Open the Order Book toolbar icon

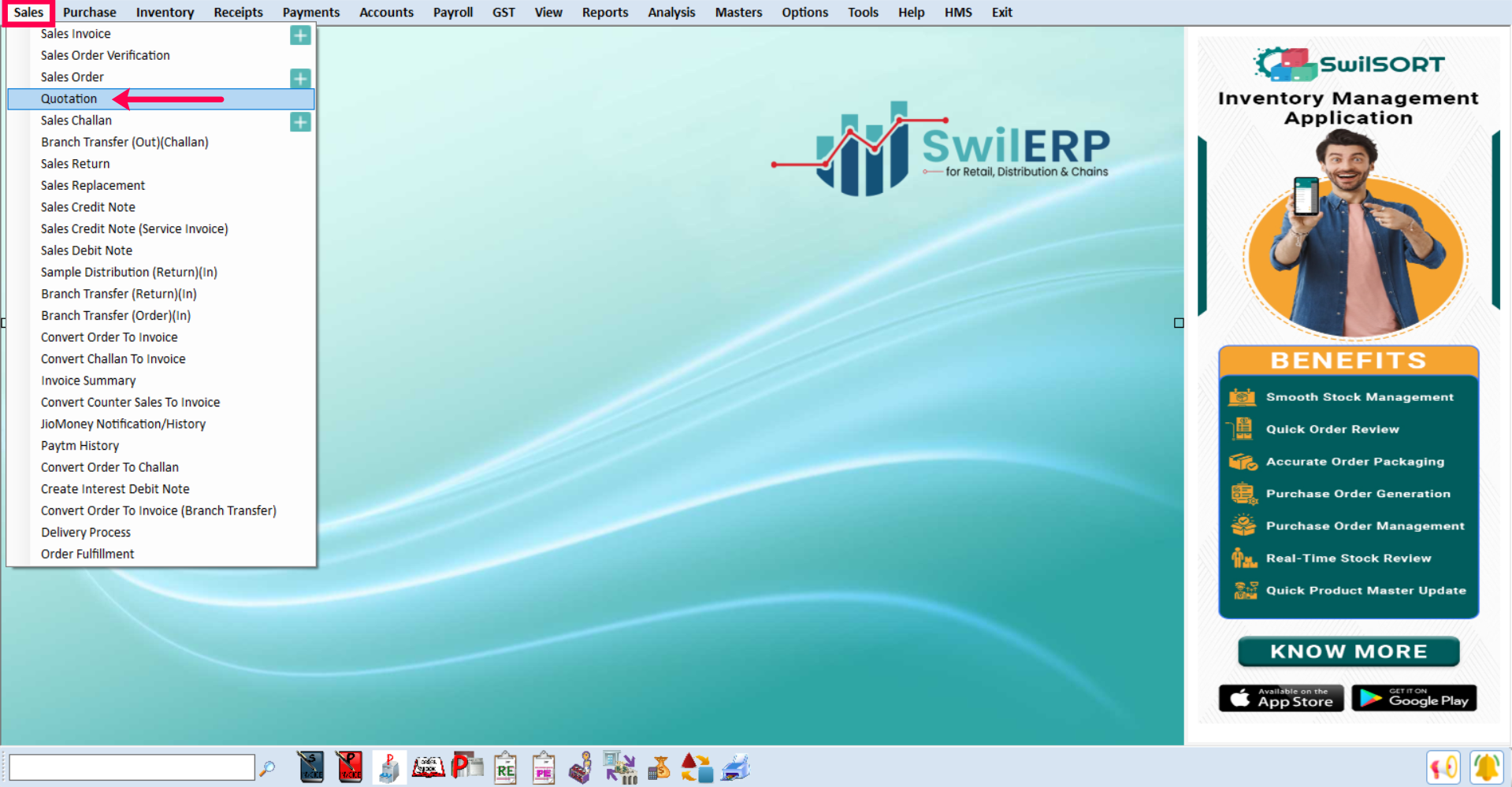click(428, 767)
